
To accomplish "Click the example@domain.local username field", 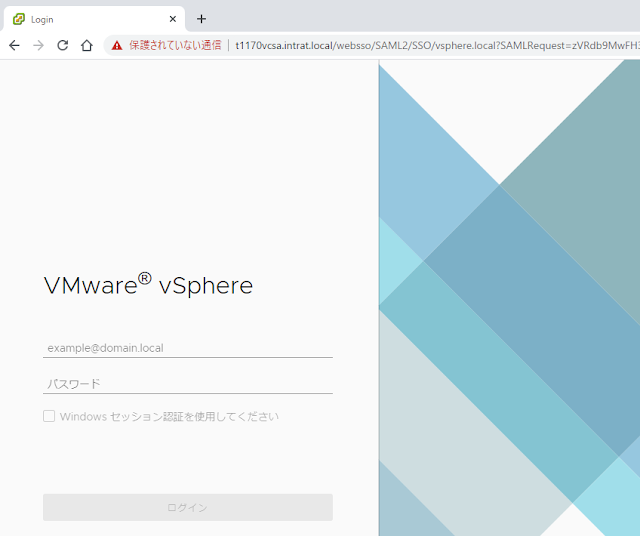I will 188,348.
